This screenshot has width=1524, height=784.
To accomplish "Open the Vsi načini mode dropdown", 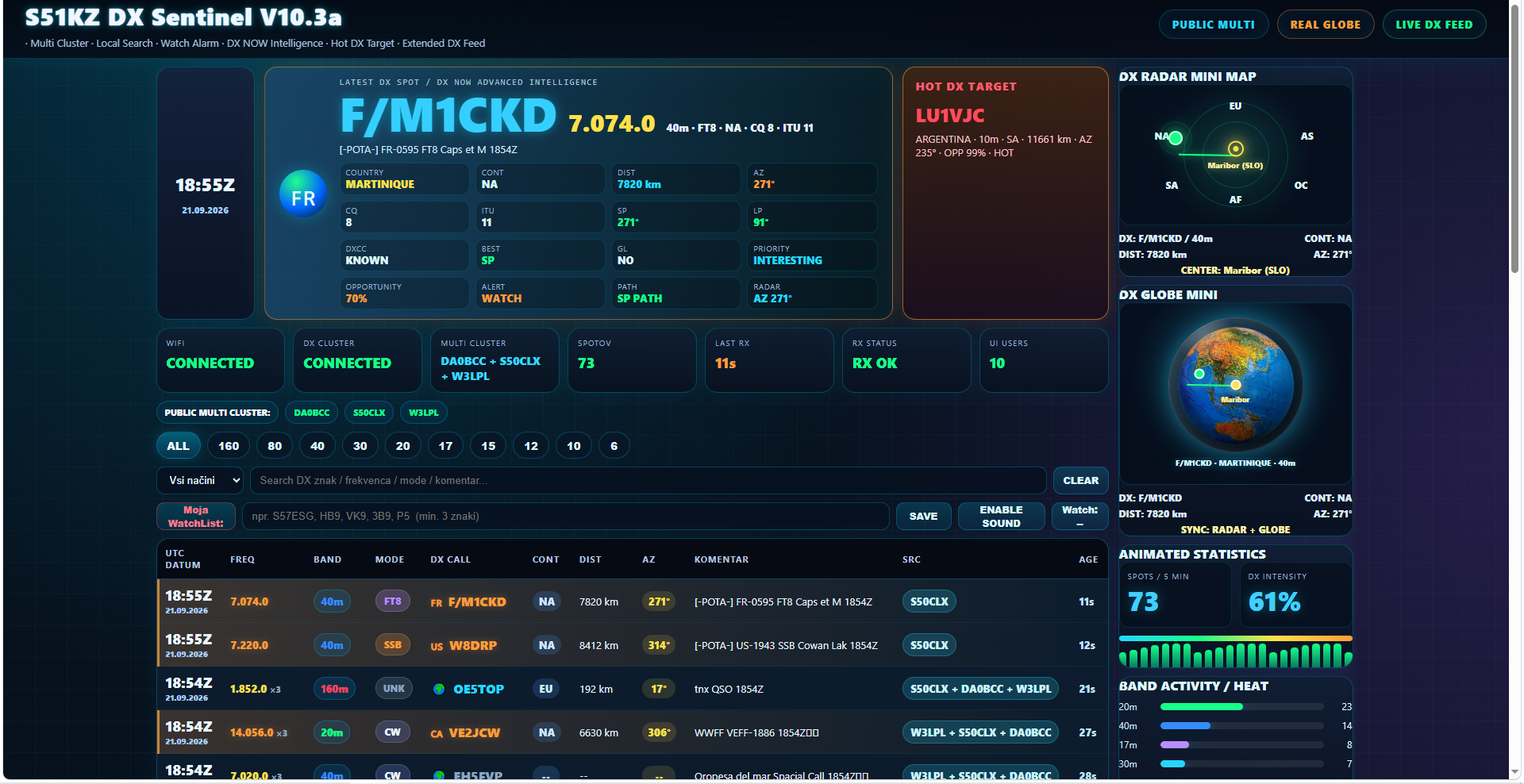I will [x=200, y=480].
